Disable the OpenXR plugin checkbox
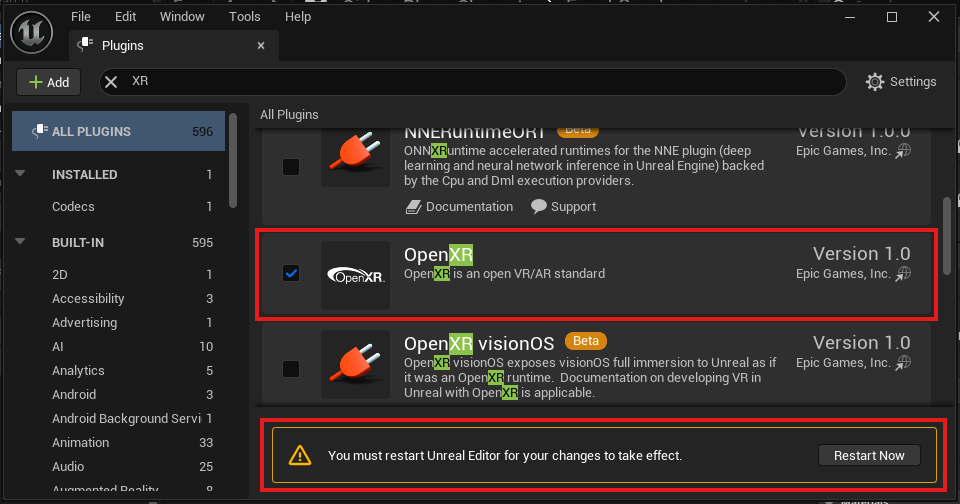960x504 pixels. click(x=291, y=273)
